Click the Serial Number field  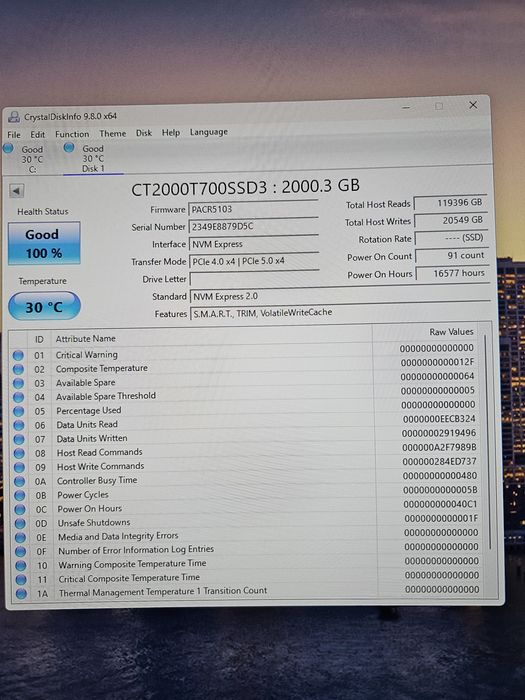click(253, 226)
